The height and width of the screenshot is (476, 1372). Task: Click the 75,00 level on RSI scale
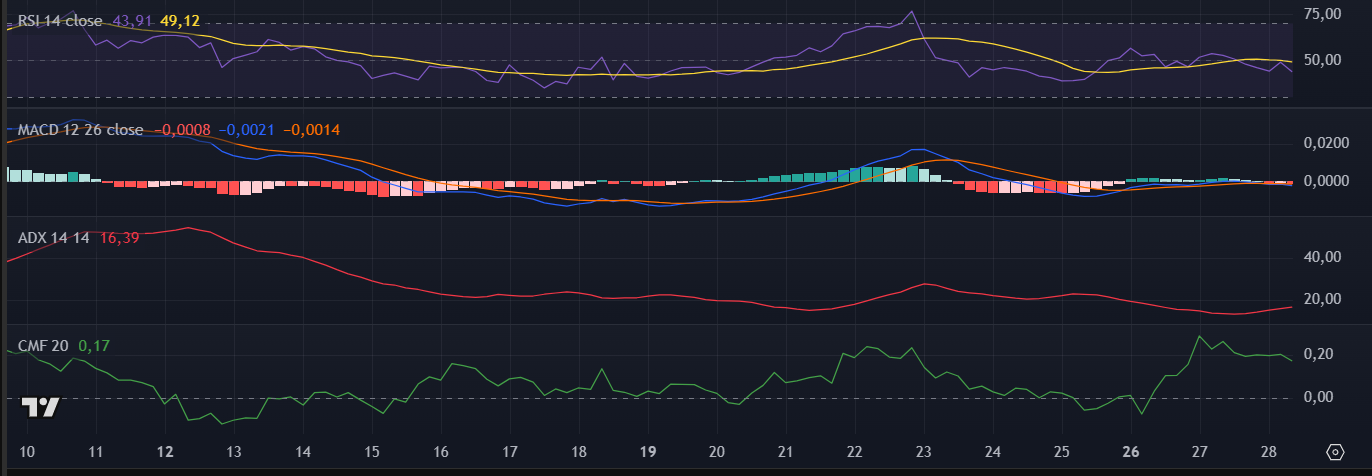[1321, 14]
